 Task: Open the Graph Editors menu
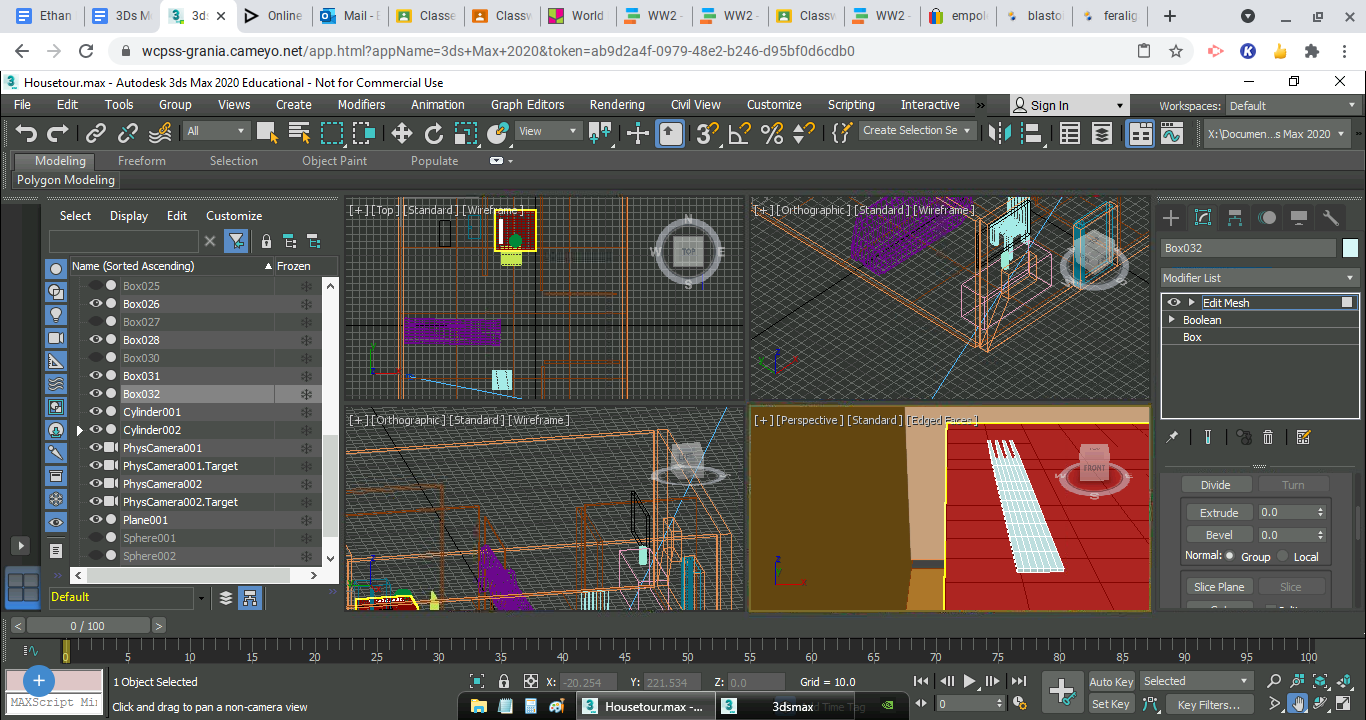(527, 105)
